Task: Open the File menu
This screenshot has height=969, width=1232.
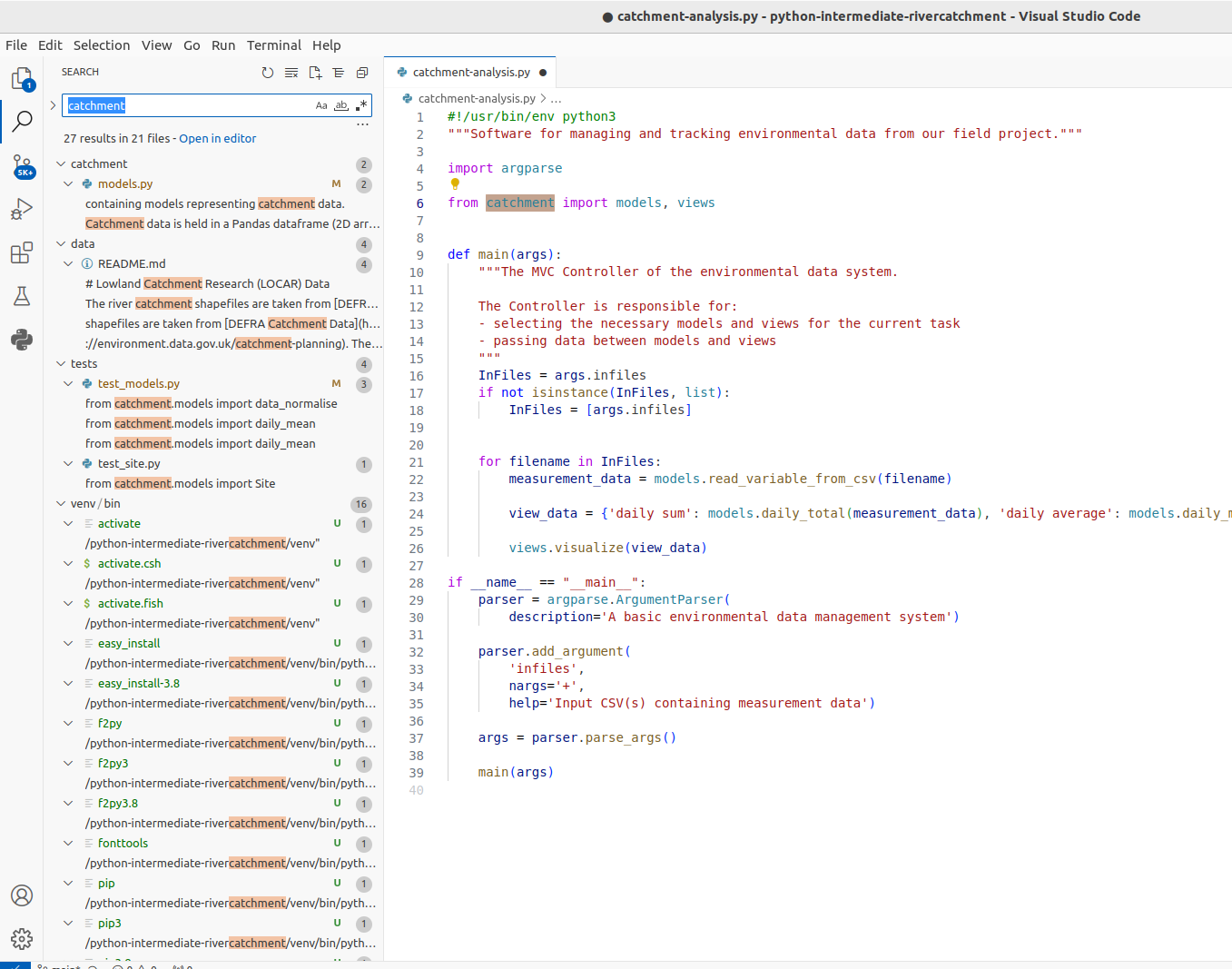Action: [16, 45]
